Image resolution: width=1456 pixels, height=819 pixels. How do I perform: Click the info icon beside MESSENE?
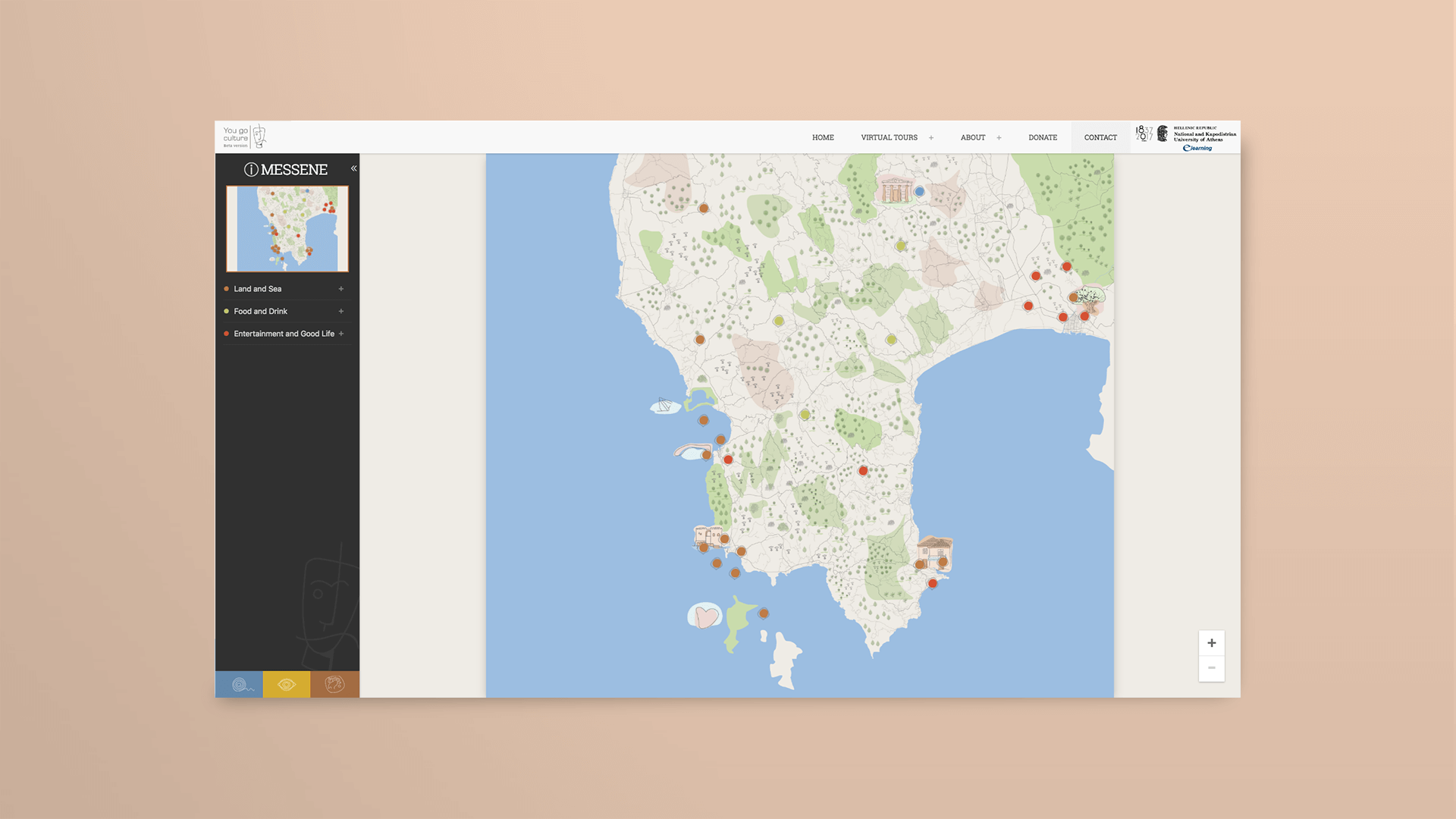(251, 170)
